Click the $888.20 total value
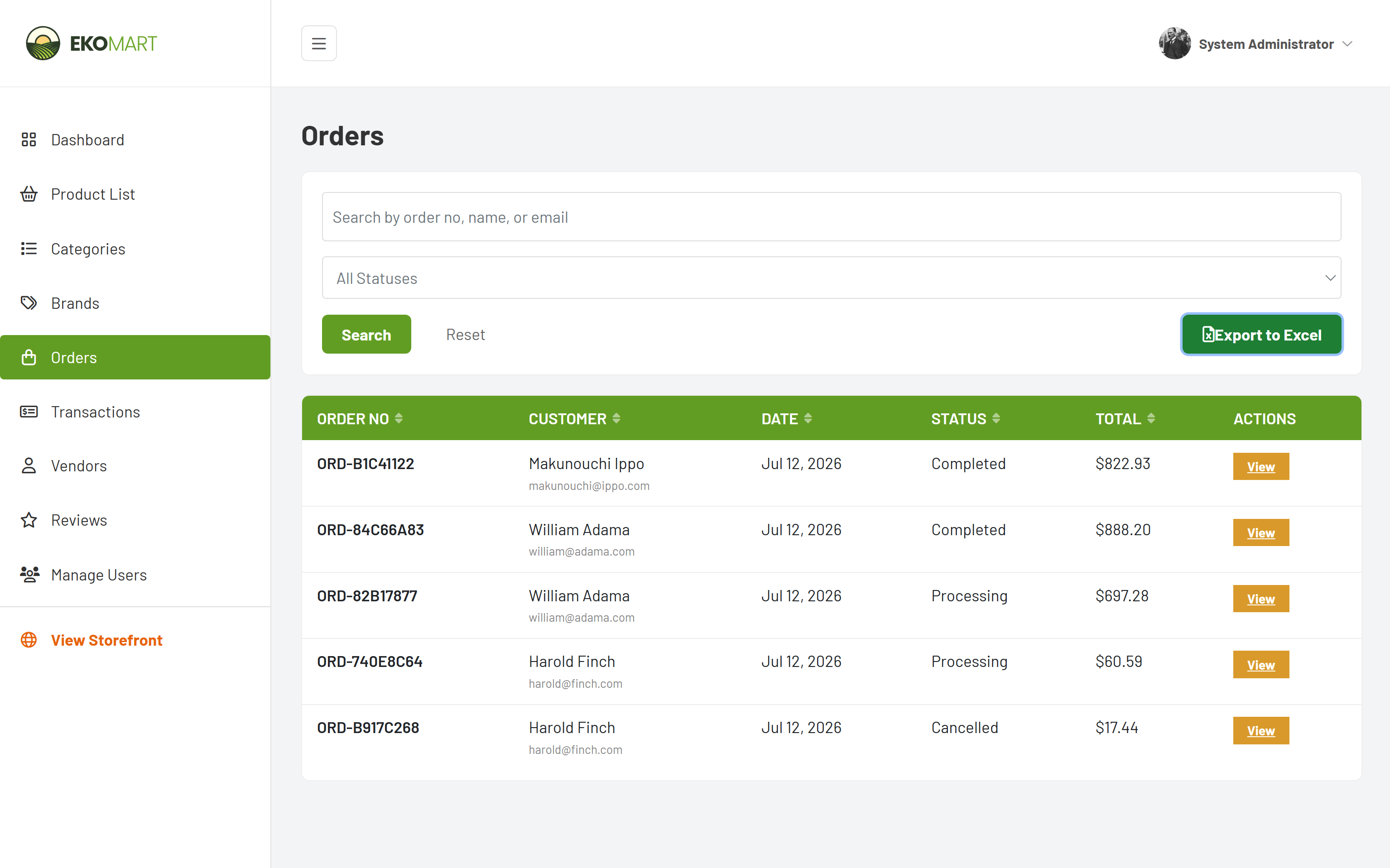 click(1123, 530)
